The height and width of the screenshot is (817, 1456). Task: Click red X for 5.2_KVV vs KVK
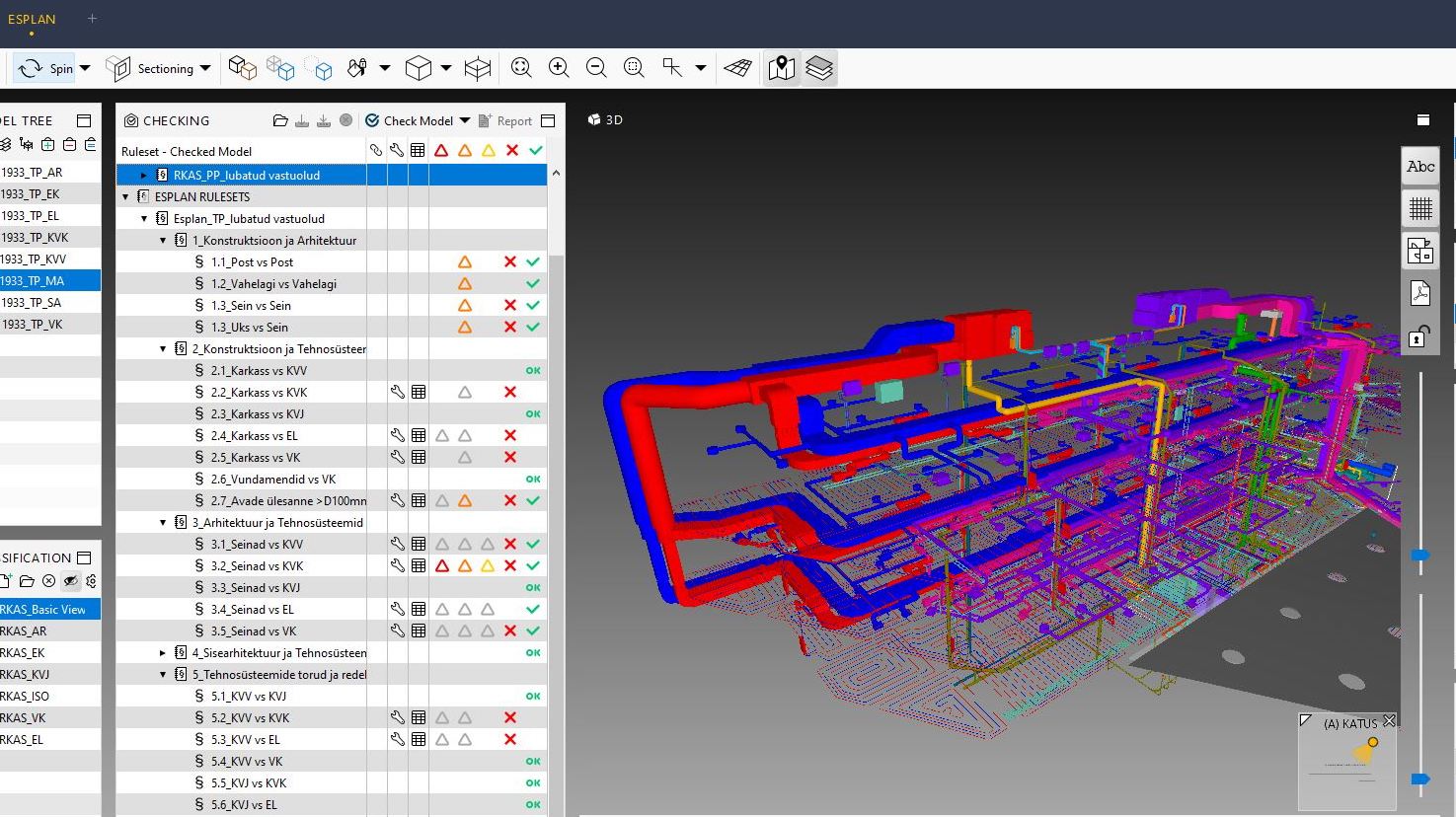(x=510, y=718)
